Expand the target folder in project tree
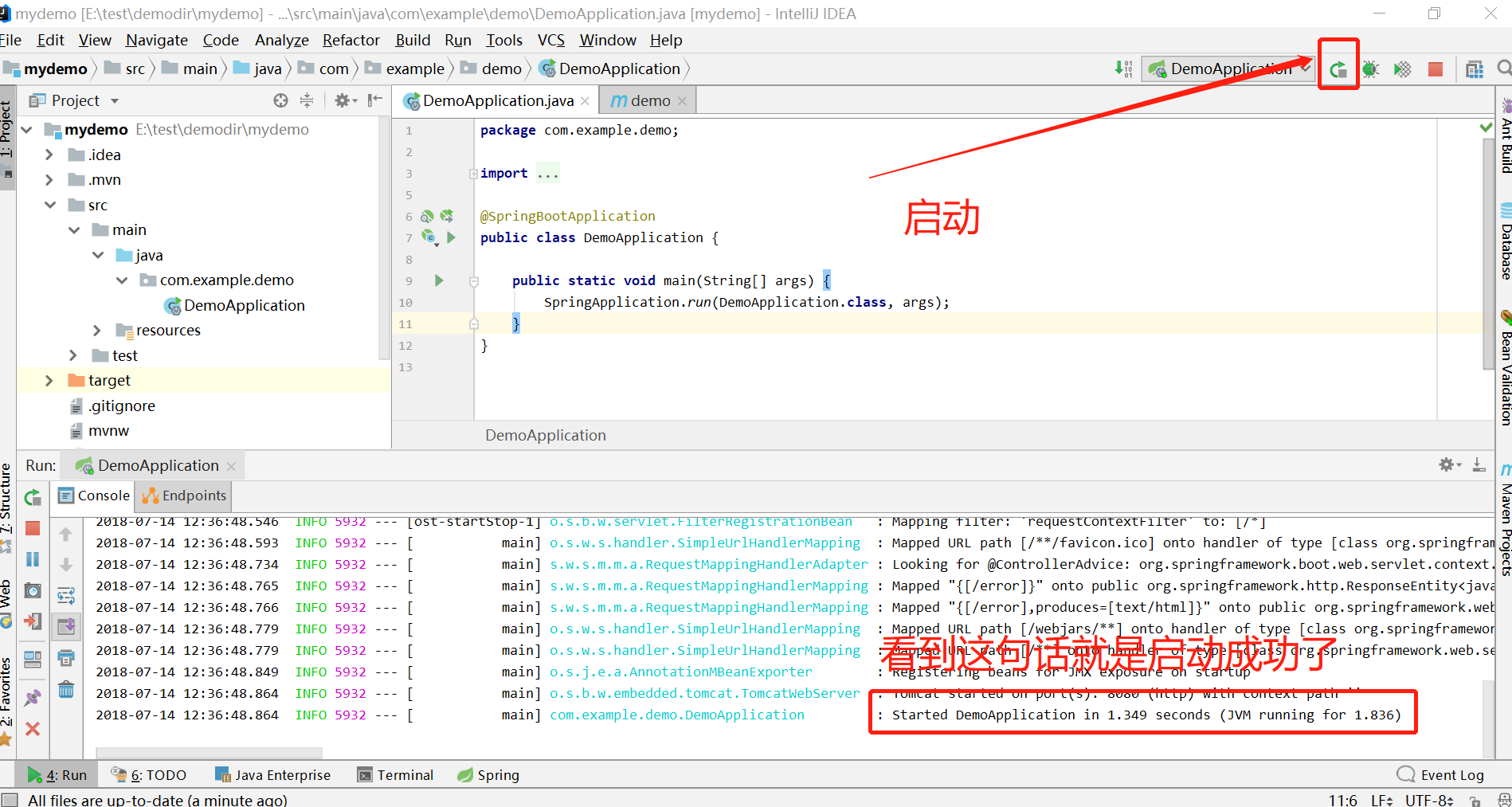The width and height of the screenshot is (1512, 807). (x=49, y=381)
